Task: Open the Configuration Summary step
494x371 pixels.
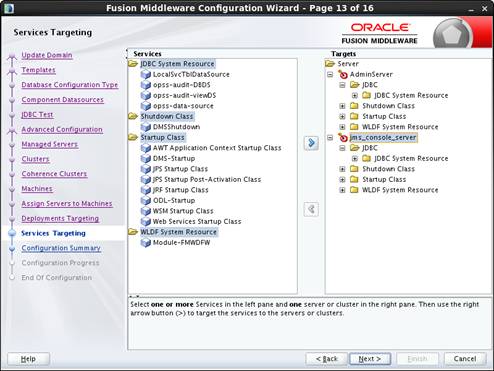Action: [x=61, y=248]
